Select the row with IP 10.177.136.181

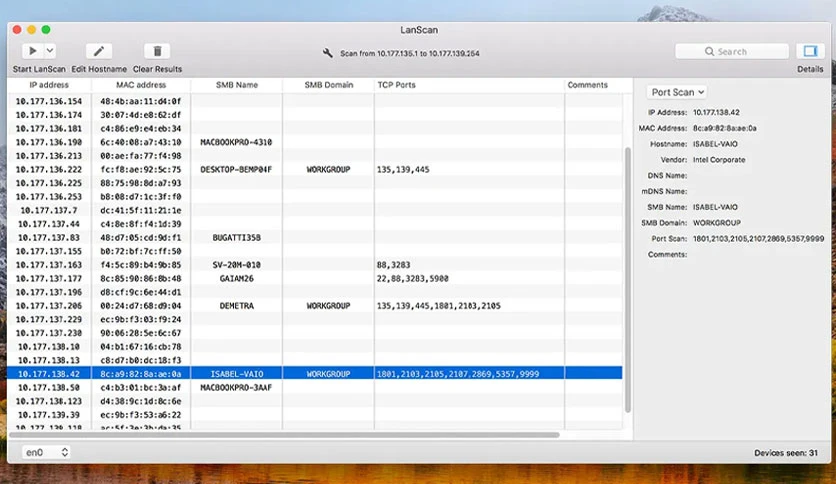point(315,128)
